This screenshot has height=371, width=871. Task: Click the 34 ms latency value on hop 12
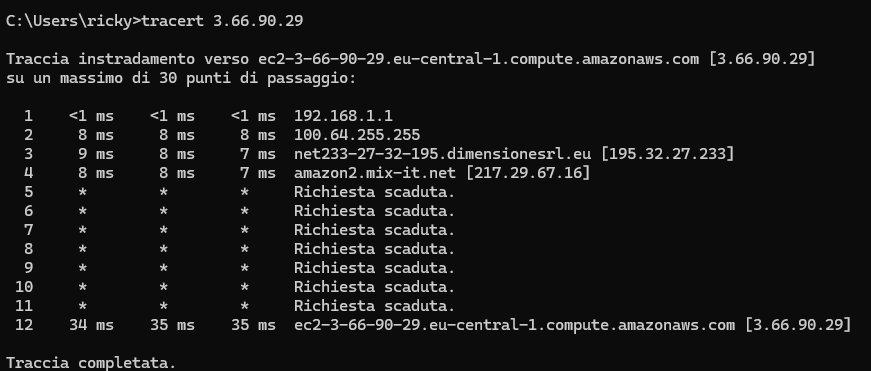91,325
